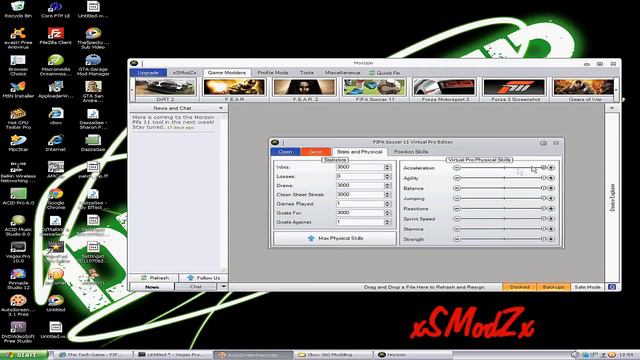Open the ACID Pro 6.0 desktop icon
This screenshot has height=360, width=640.
(x=18, y=196)
